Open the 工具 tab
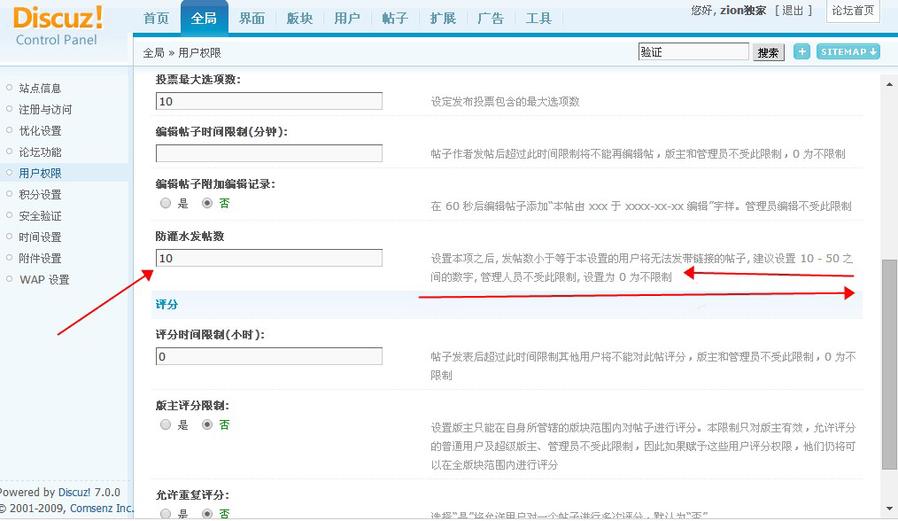 coord(538,18)
